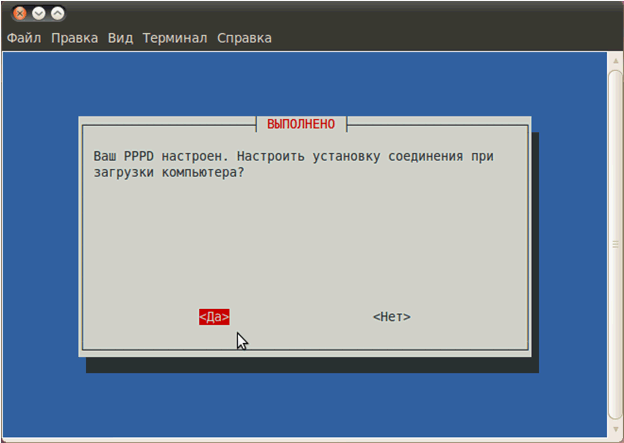The width and height of the screenshot is (624, 443).
Task: Click the ВЫПОЛНЕНО dialog title
Action: tap(301, 124)
